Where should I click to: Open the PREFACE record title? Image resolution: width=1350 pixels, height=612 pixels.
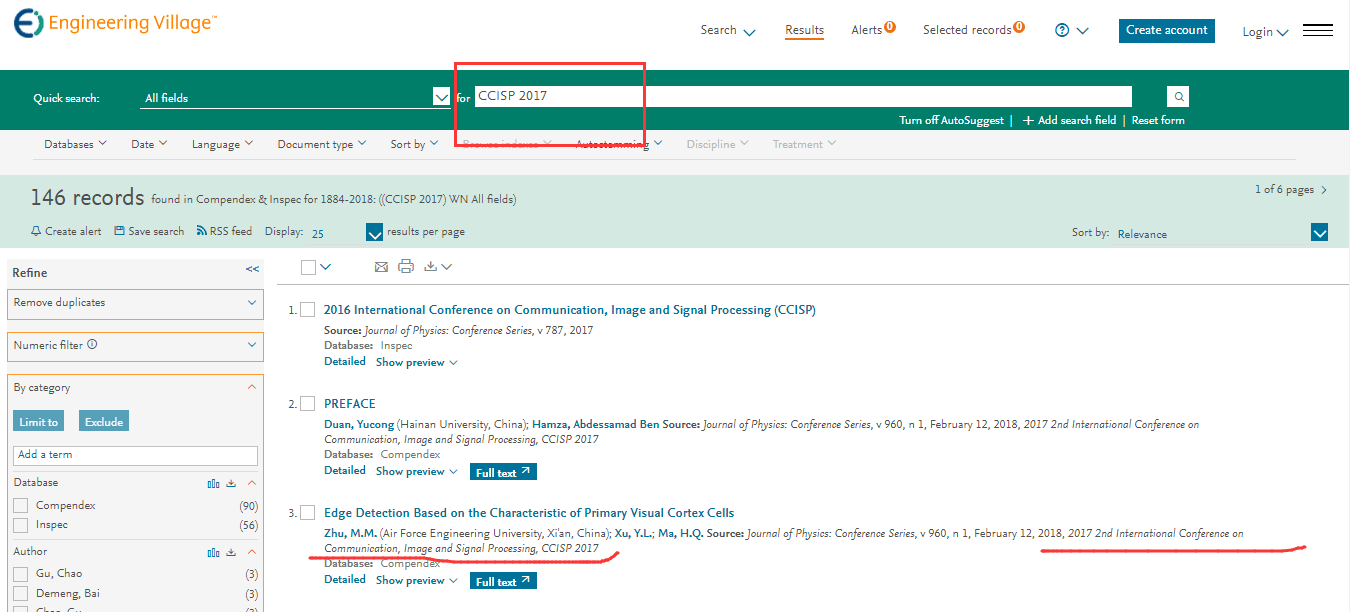350,404
